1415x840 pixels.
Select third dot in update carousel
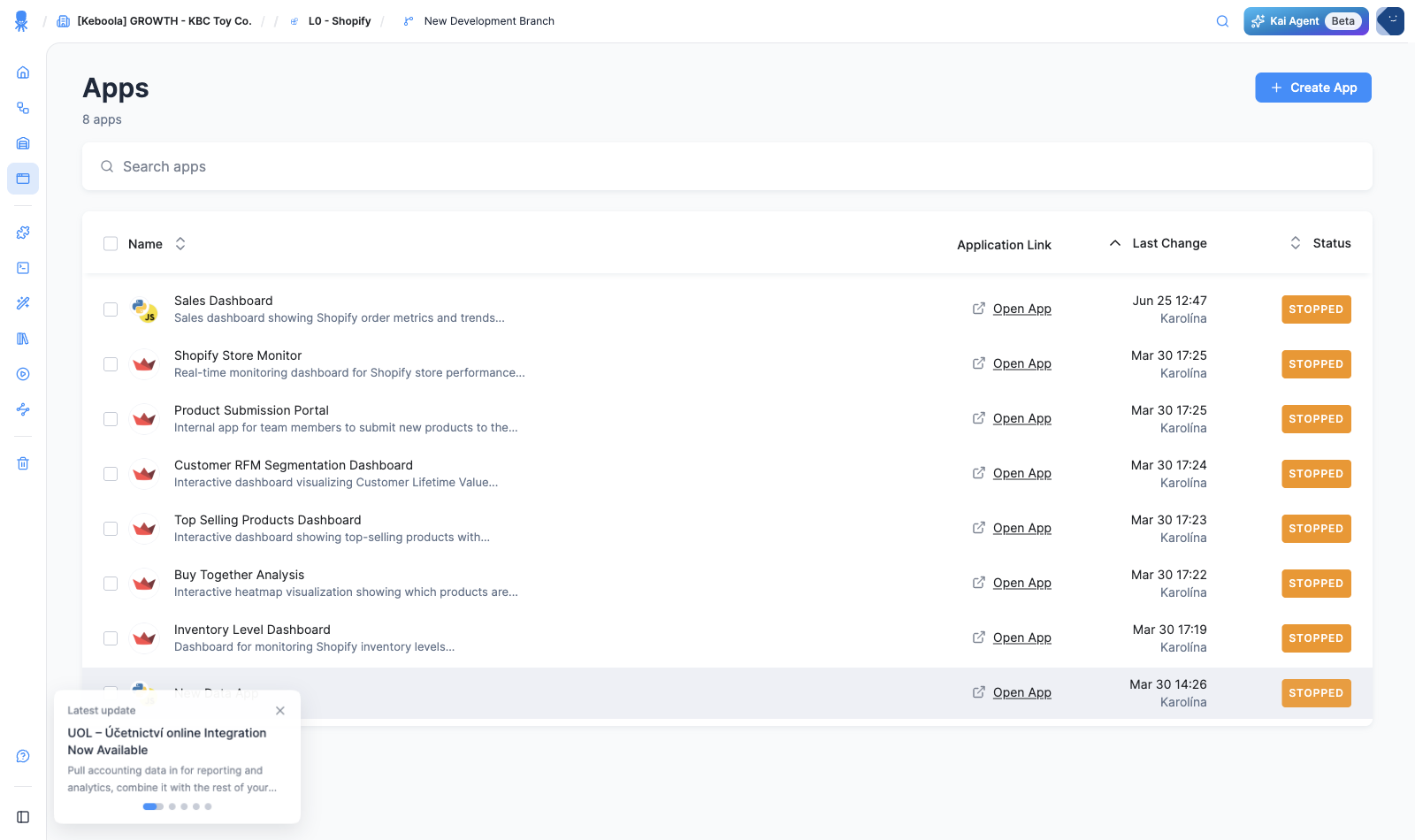tap(184, 806)
